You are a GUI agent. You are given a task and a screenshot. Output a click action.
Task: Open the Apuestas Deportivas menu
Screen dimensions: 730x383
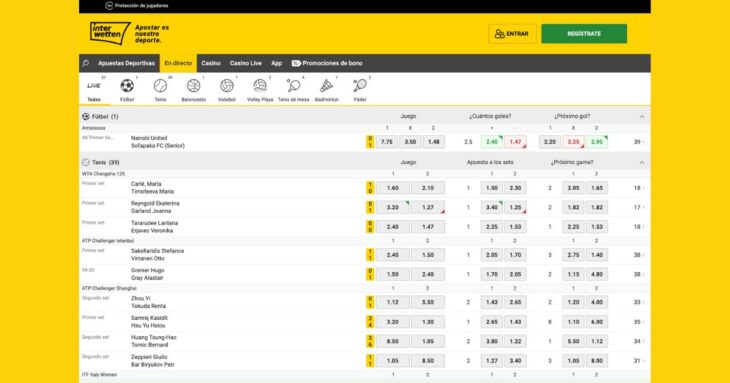pos(126,63)
